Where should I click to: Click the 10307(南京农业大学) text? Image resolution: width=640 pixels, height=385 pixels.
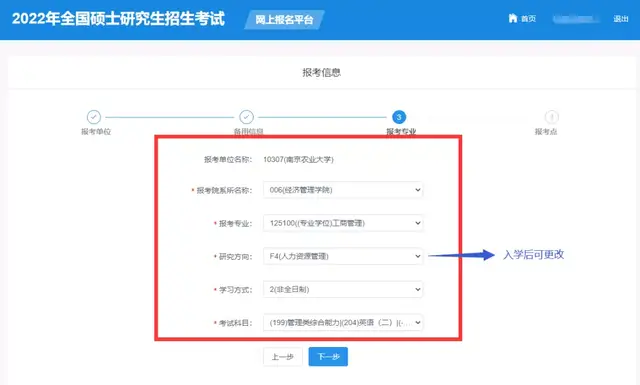(x=298, y=160)
